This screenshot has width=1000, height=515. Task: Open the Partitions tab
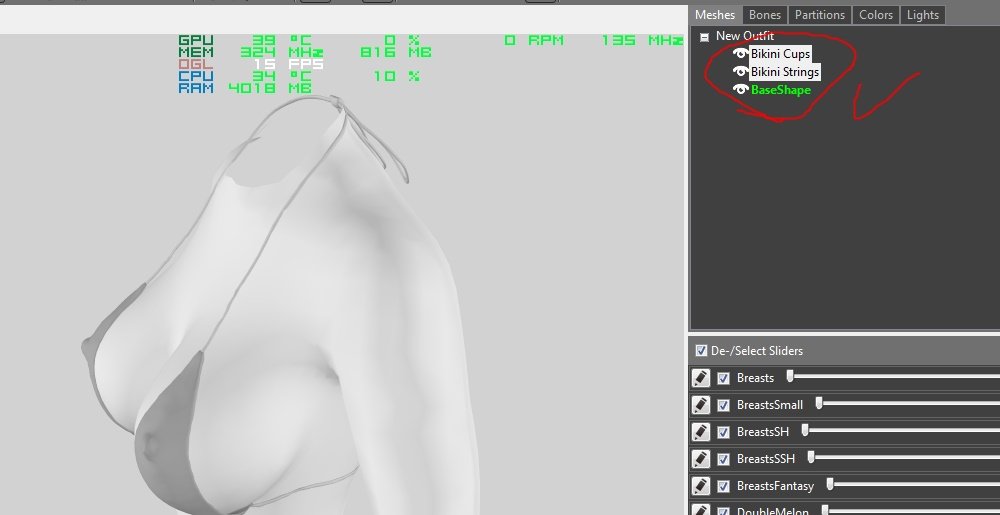[820, 15]
